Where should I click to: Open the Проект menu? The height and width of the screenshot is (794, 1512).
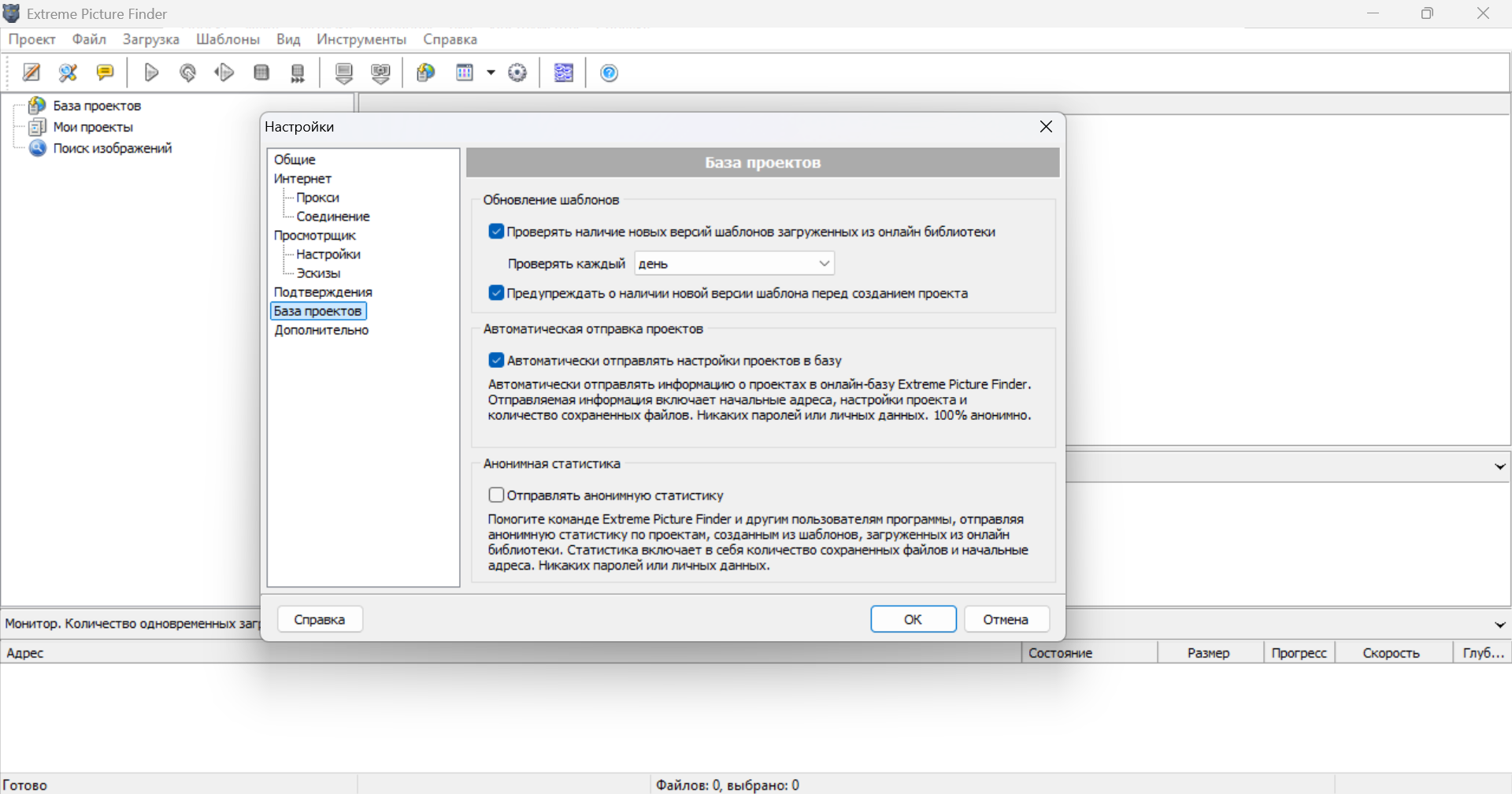click(32, 39)
